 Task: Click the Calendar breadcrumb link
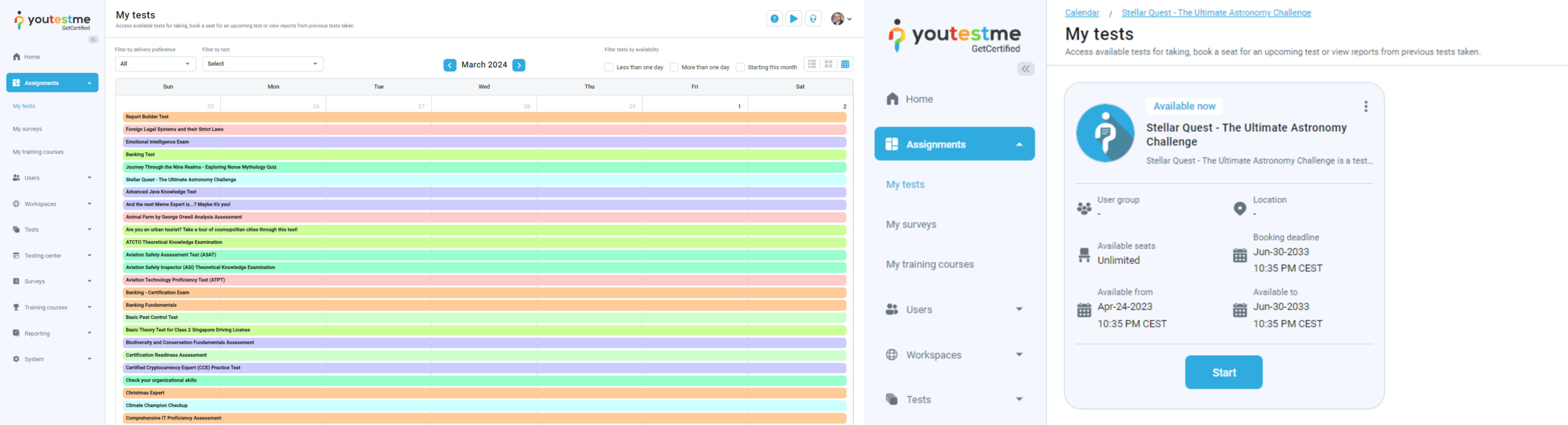pyautogui.click(x=1082, y=13)
